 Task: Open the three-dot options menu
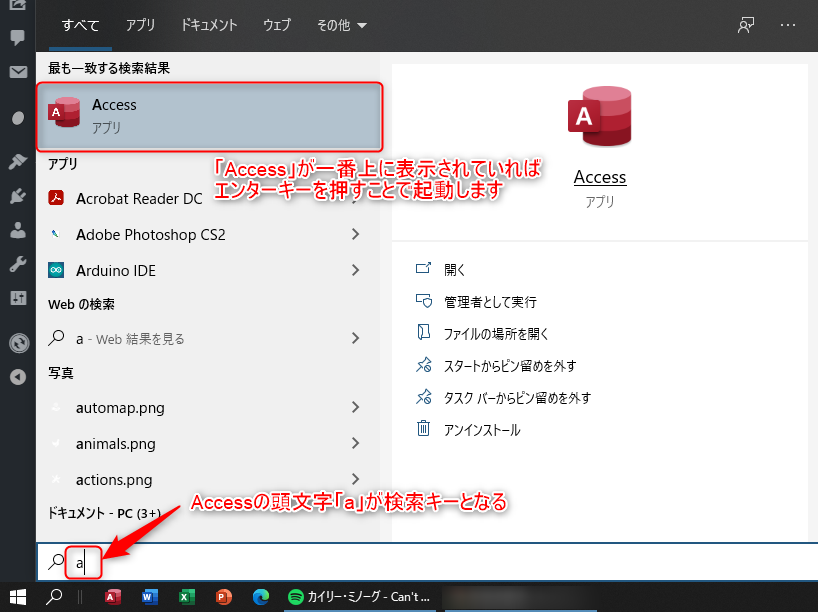[x=788, y=25]
